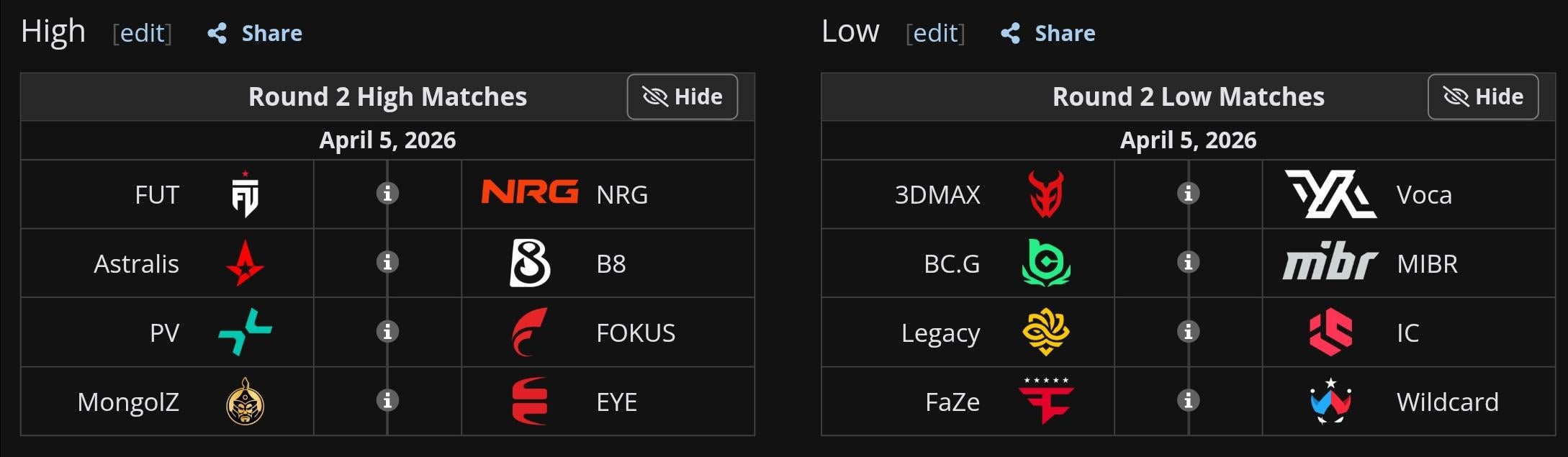Open the FOKUS team name link
Screen dimensions: 1568x457
click(x=636, y=333)
